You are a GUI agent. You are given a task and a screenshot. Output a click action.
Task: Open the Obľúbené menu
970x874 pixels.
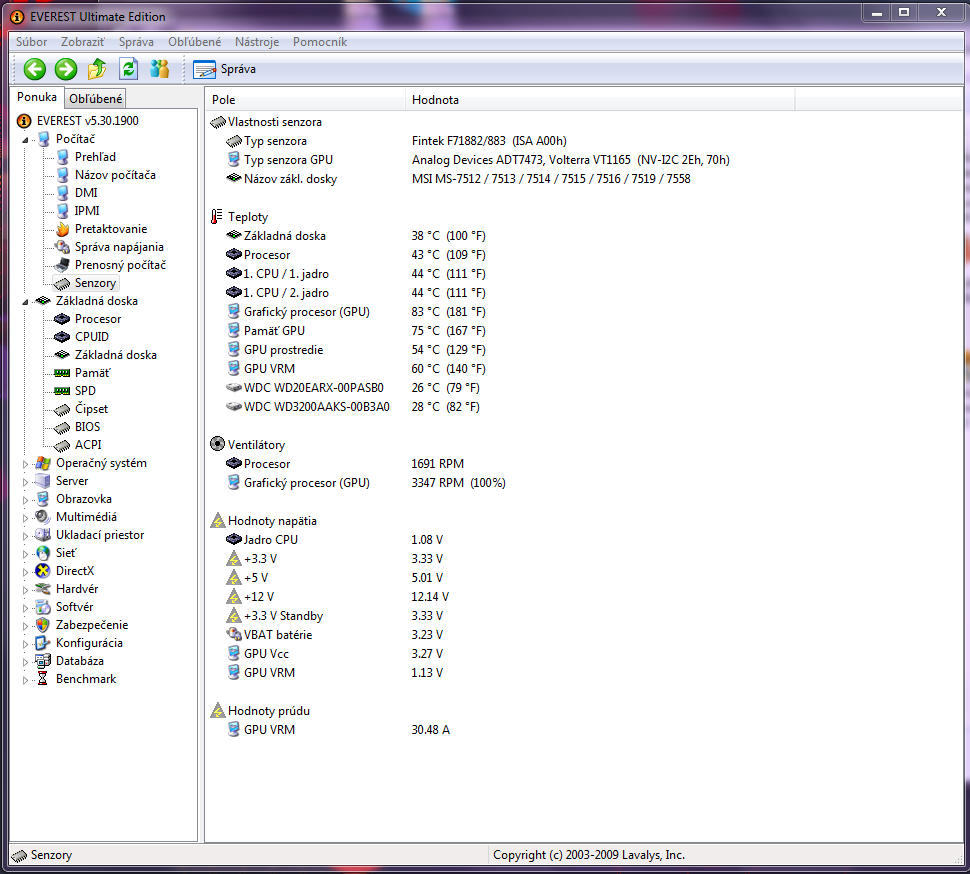coord(194,42)
